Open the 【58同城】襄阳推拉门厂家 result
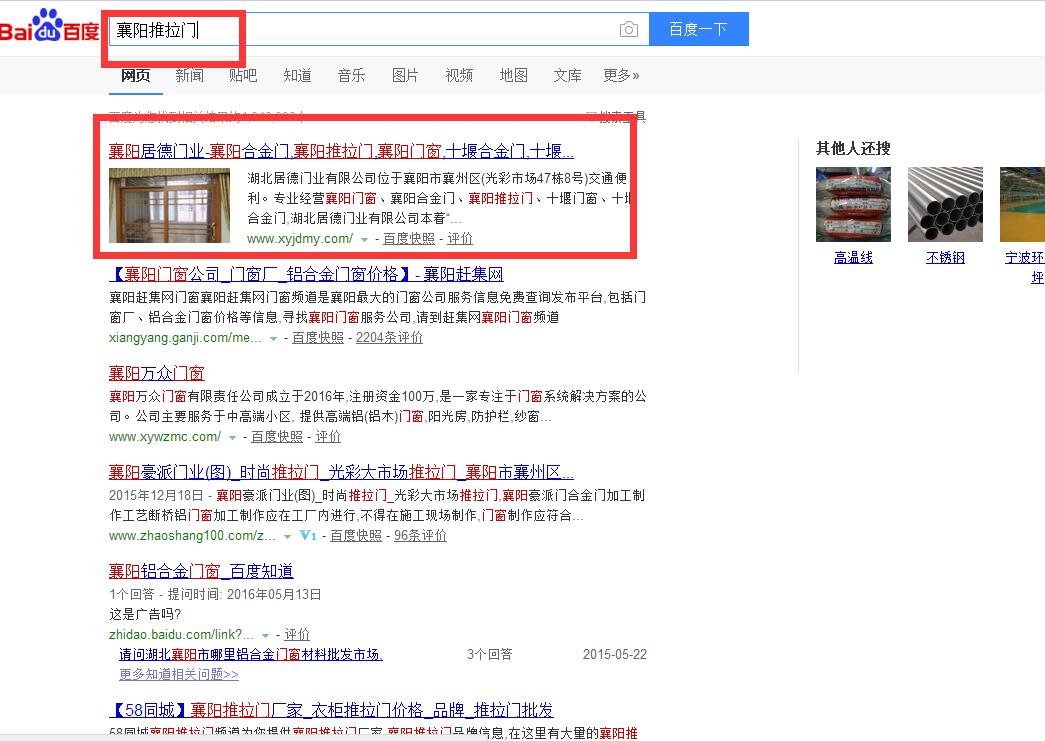The image size is (1045, 741). point(331,710)
